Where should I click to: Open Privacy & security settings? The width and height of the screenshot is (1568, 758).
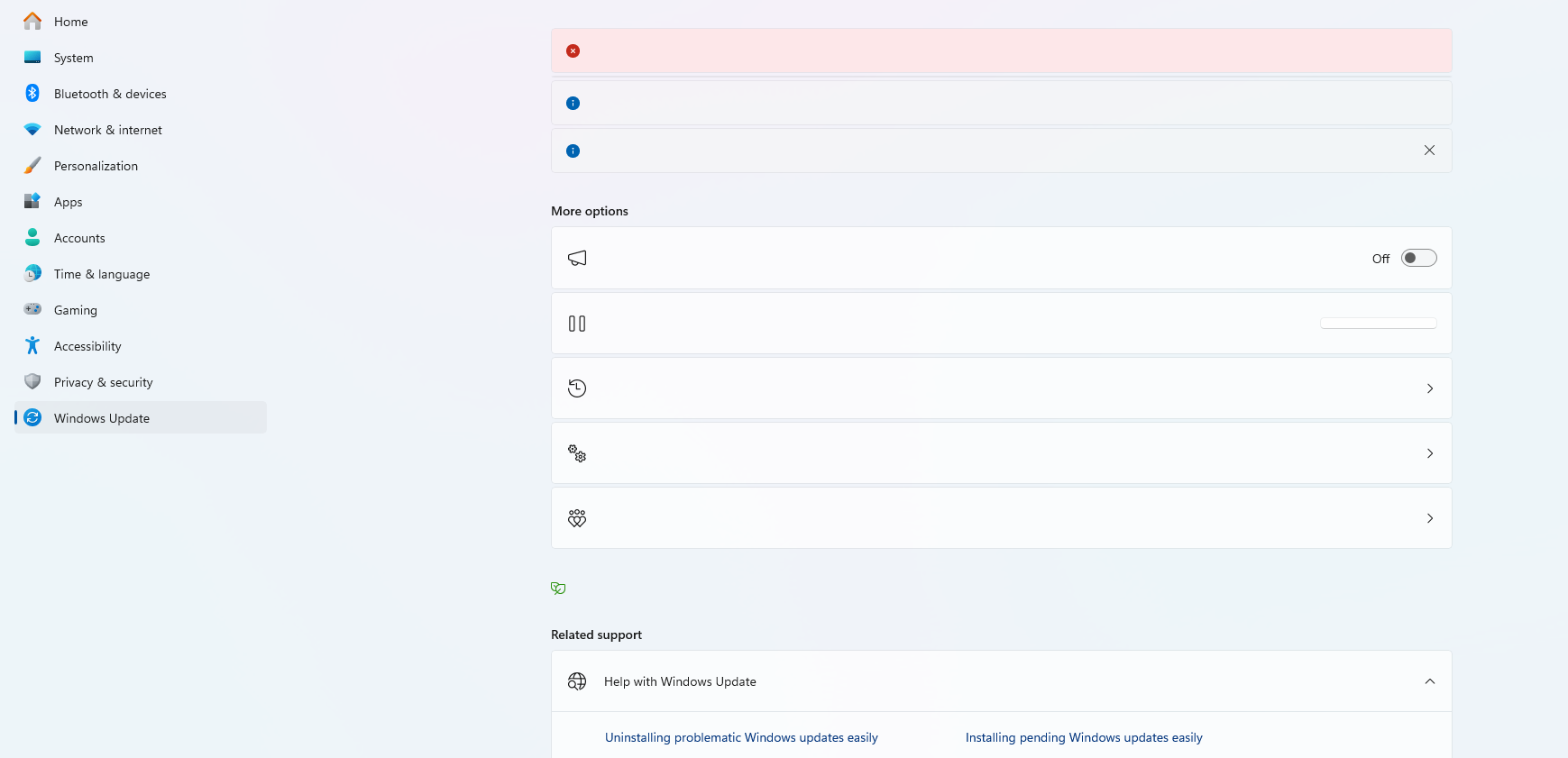[x=140, y=382]
